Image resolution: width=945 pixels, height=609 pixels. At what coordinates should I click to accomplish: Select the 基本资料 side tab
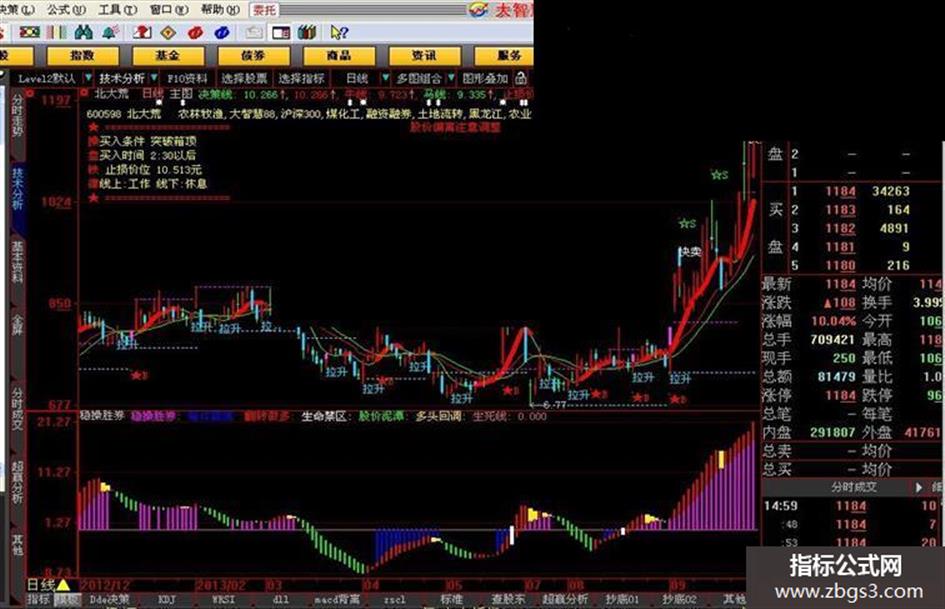[17, 262]
